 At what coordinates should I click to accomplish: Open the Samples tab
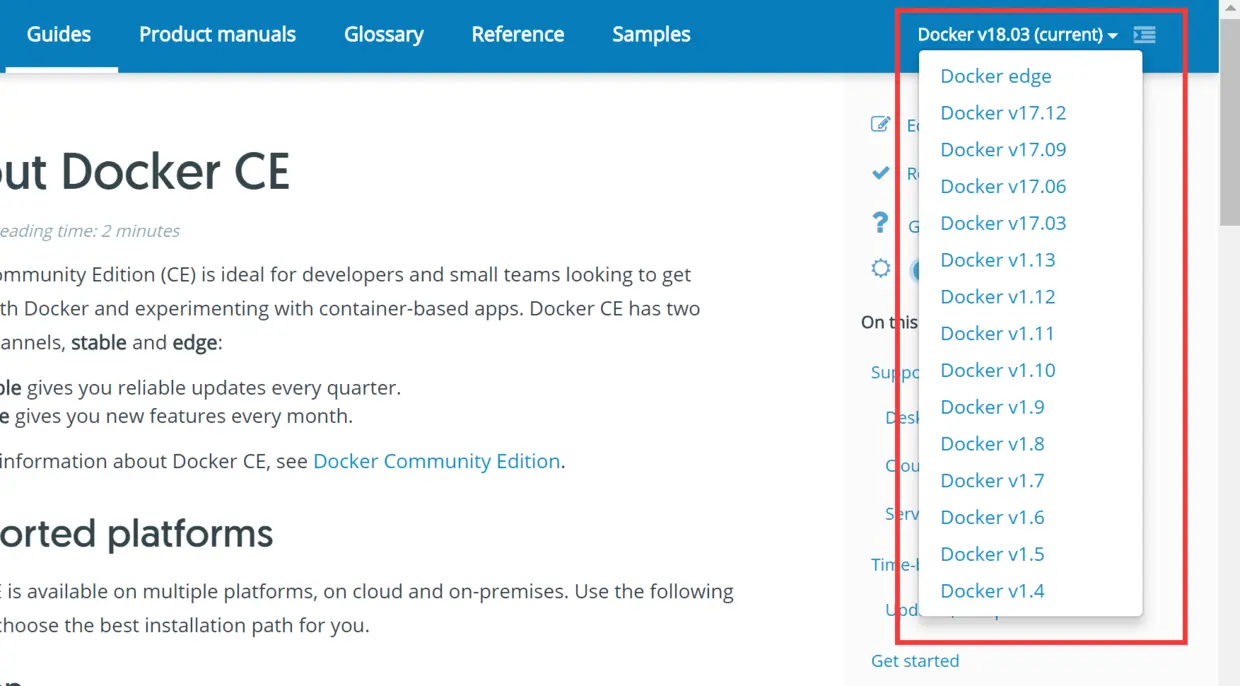click(651, 34)
